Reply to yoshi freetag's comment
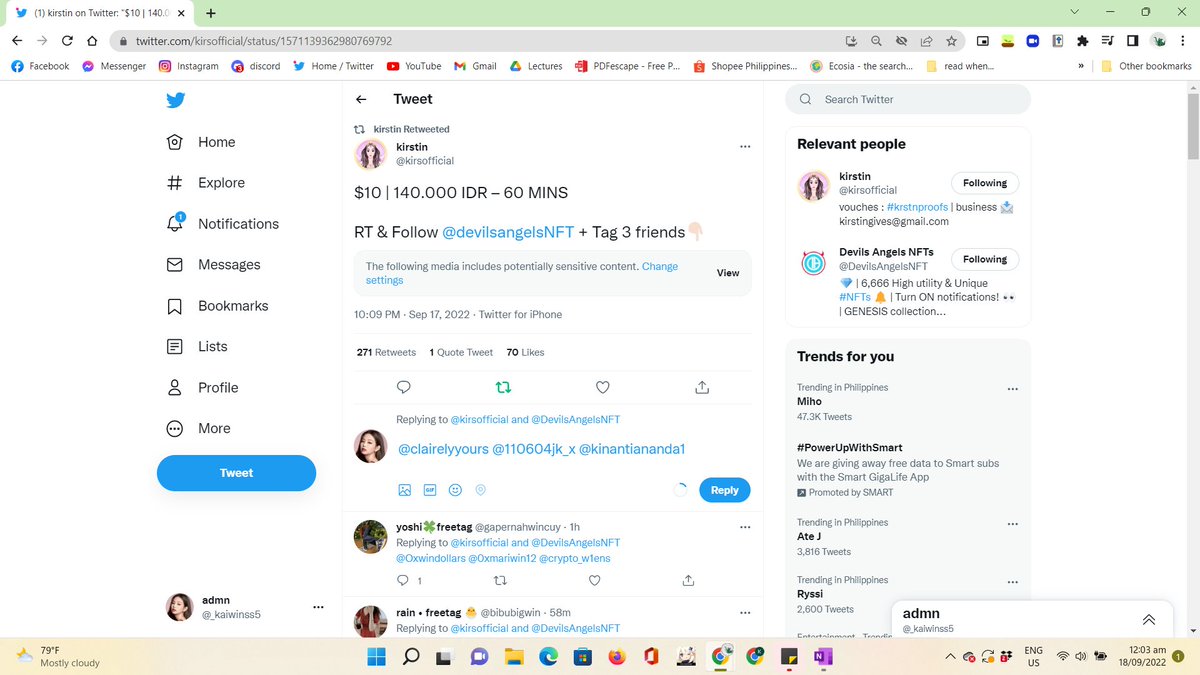This screenshot has height=675, width=1200. (404, 580)
